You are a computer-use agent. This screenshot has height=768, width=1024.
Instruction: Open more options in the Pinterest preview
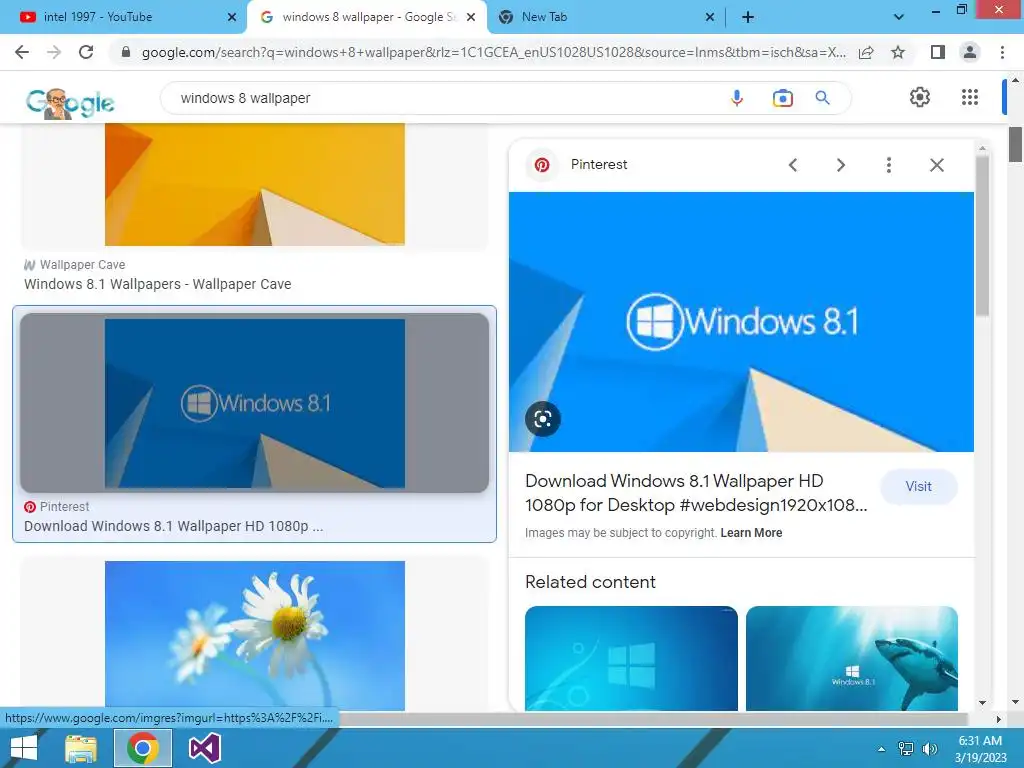point(888,165)
